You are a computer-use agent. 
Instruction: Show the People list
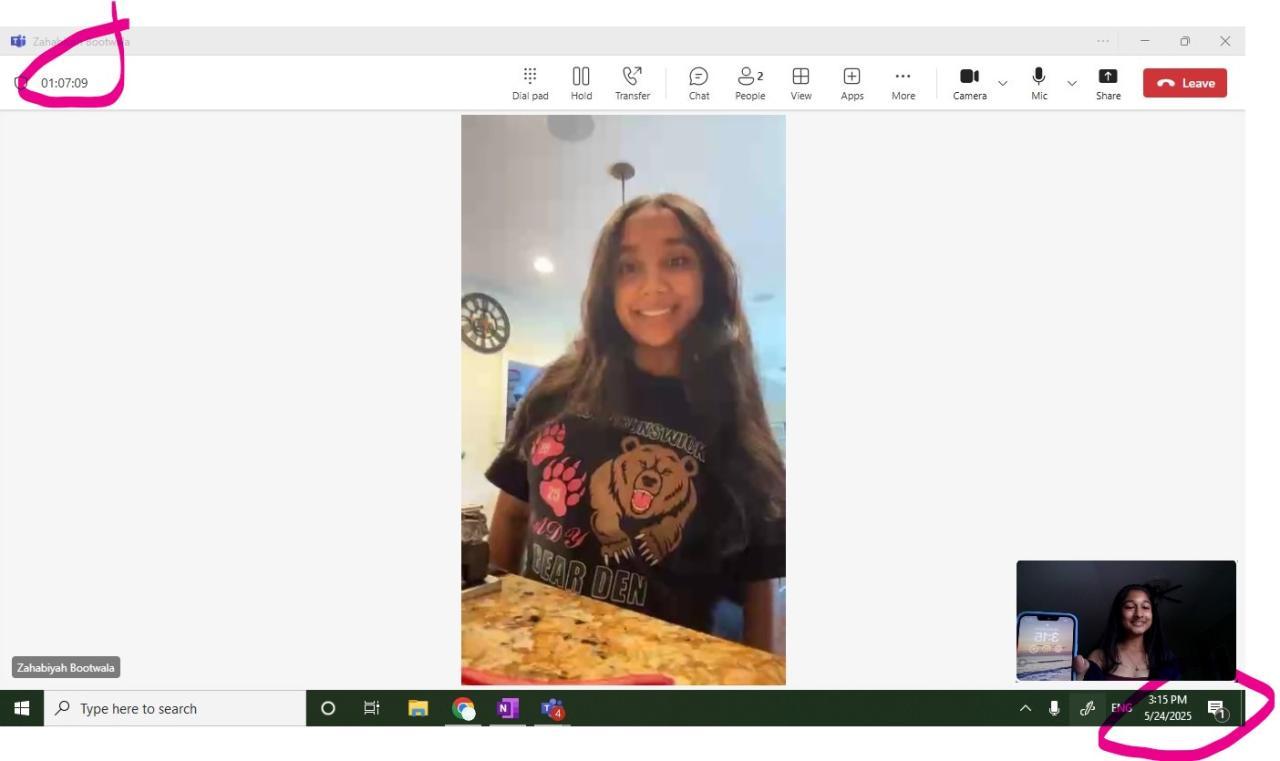pos(750,84)
